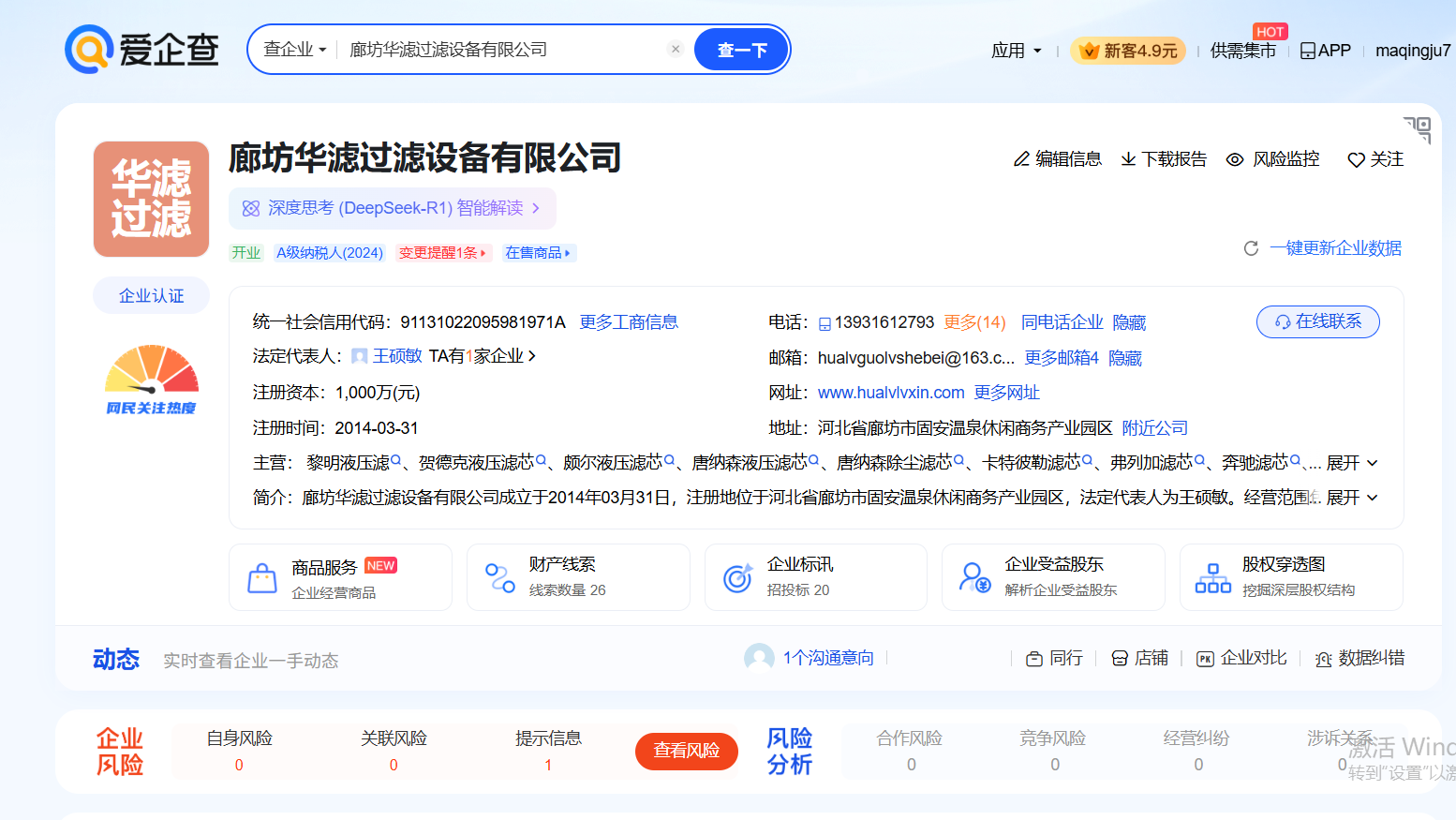This screenshot has height=820, width=1456.
Task: Open the 查企业 search type dropdown
Action: [x=295, y=50]
